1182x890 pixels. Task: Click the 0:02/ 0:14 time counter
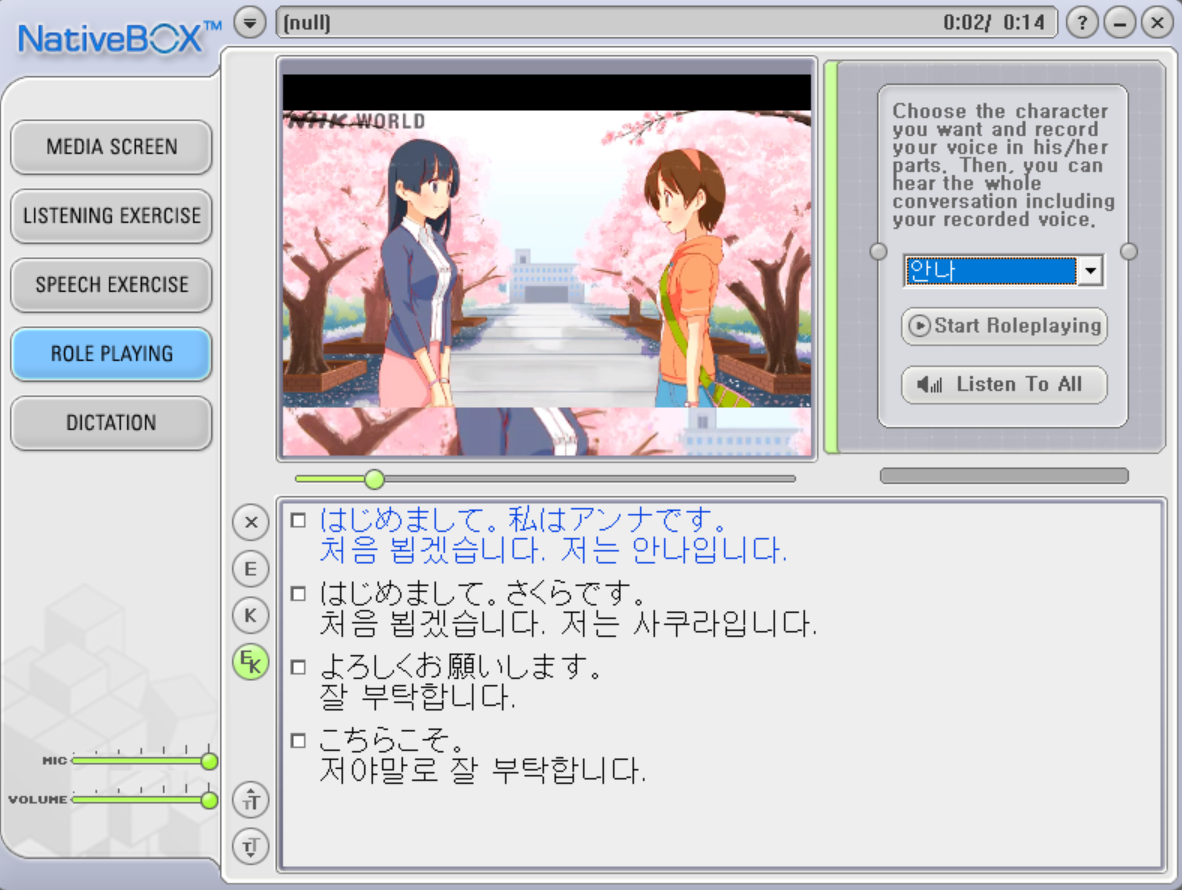[994, 23]
